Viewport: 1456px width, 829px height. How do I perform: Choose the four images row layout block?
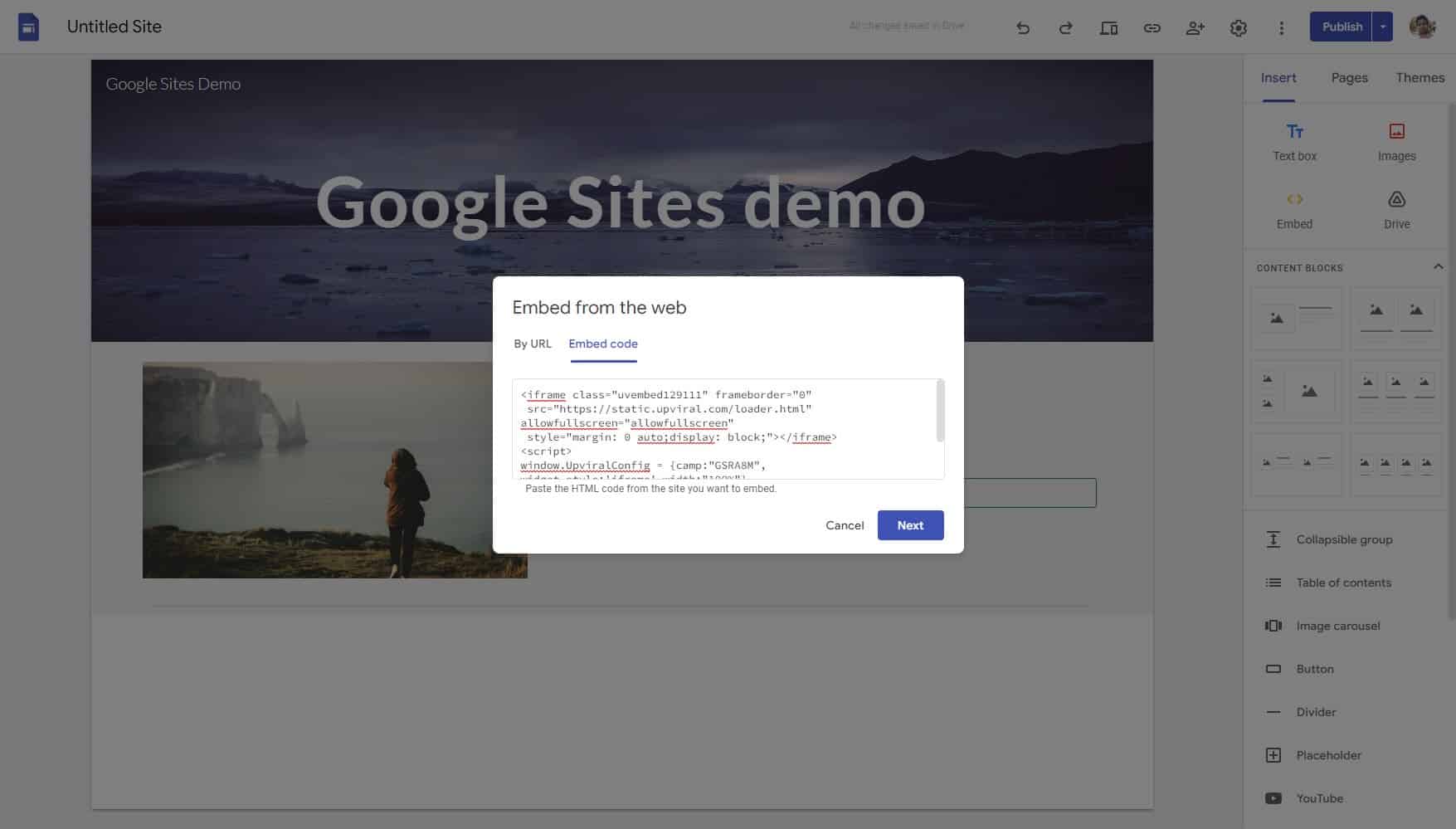[x=1395, y=465]
